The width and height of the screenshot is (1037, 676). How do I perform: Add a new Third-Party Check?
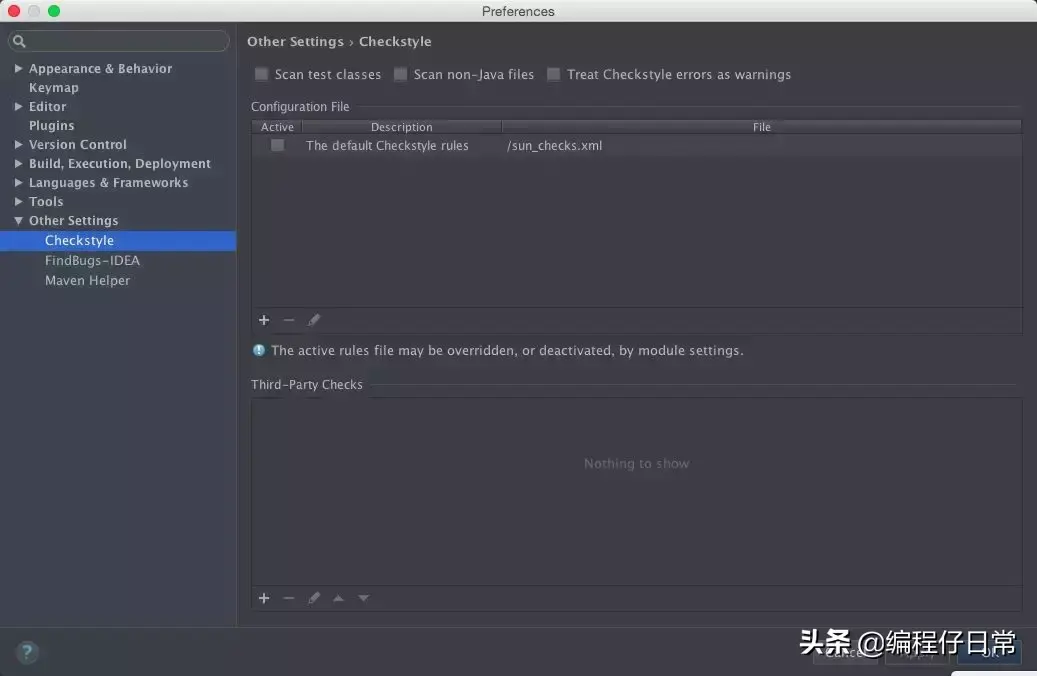click(x=263, y=597)
